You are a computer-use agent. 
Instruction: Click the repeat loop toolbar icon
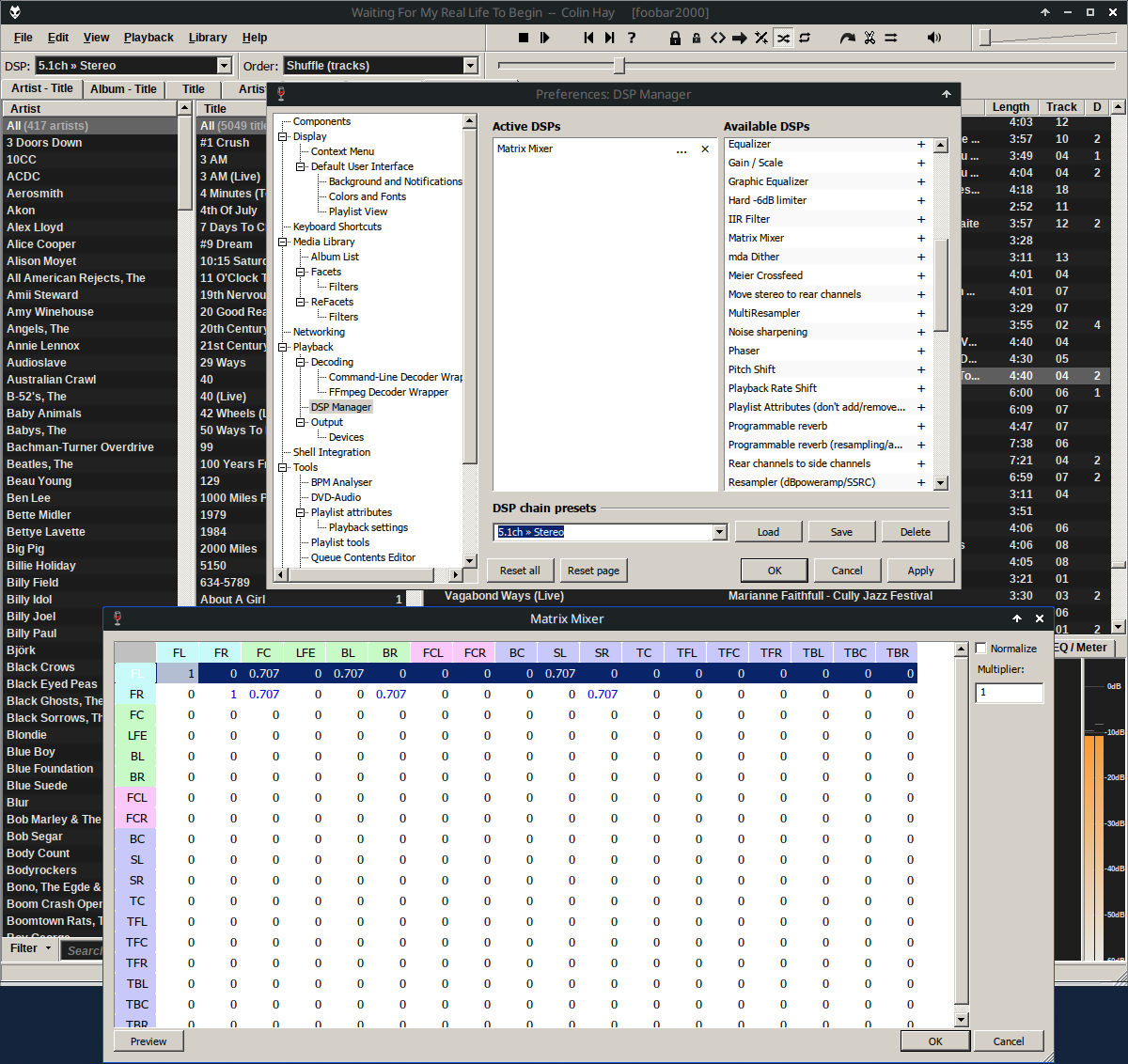click(x=805, y=38)
